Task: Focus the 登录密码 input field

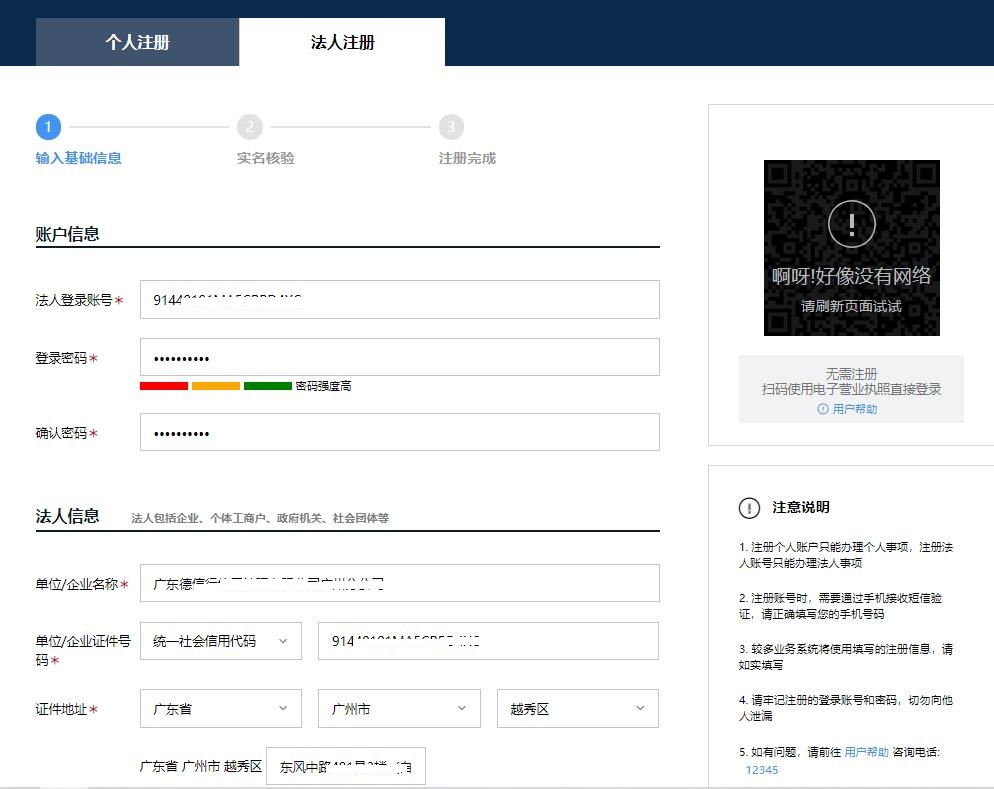Action: click(x=399, y=357)
